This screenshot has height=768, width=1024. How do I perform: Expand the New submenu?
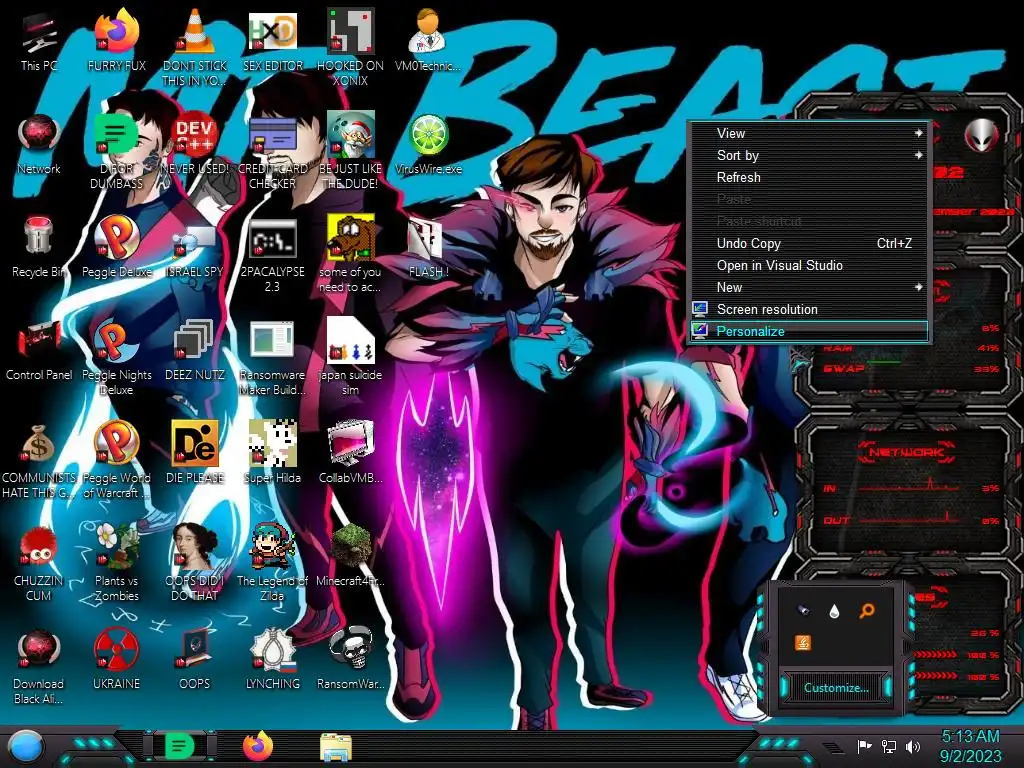810,287
